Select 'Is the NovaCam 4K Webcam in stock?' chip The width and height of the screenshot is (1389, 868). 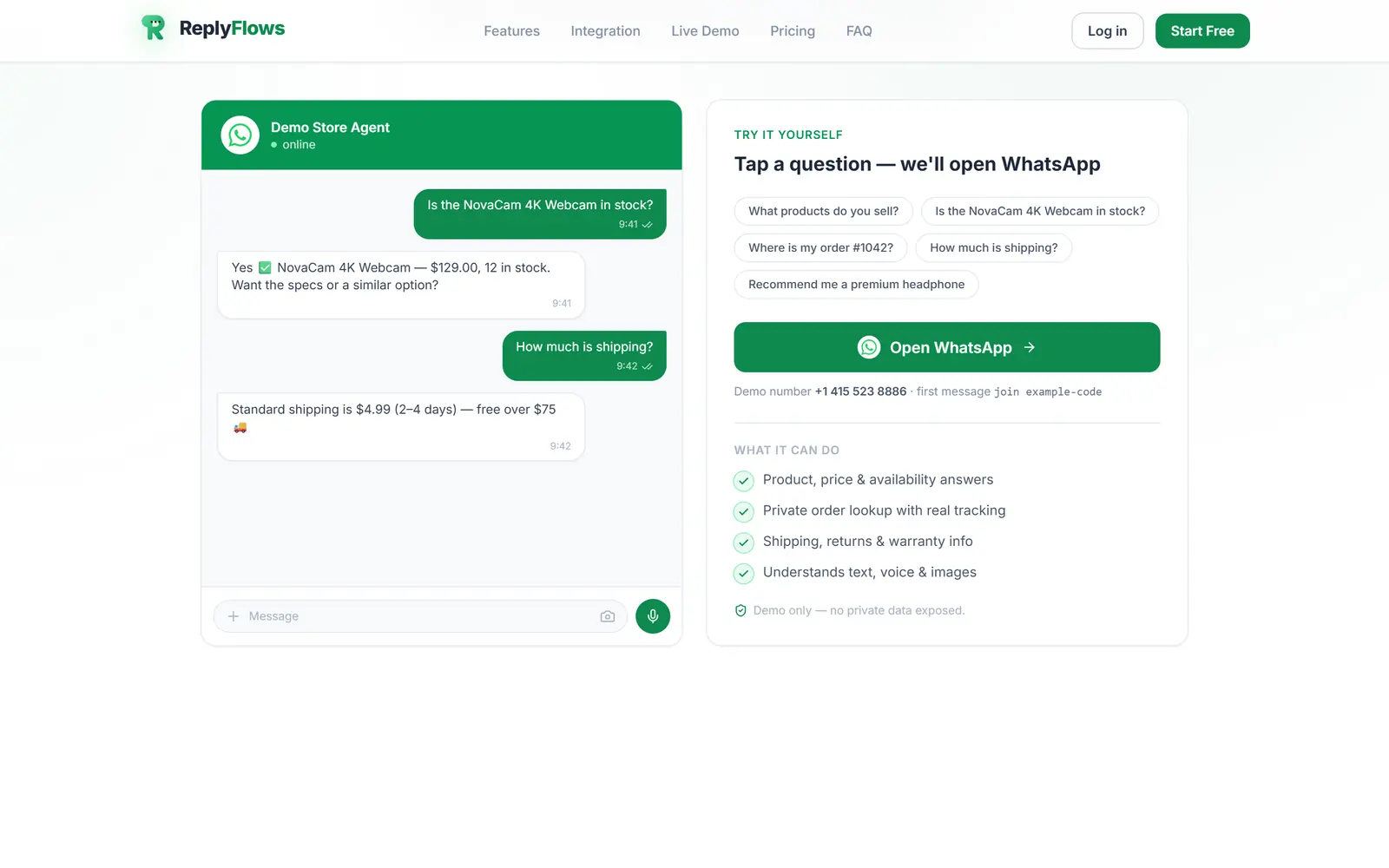click(1040, 211)
